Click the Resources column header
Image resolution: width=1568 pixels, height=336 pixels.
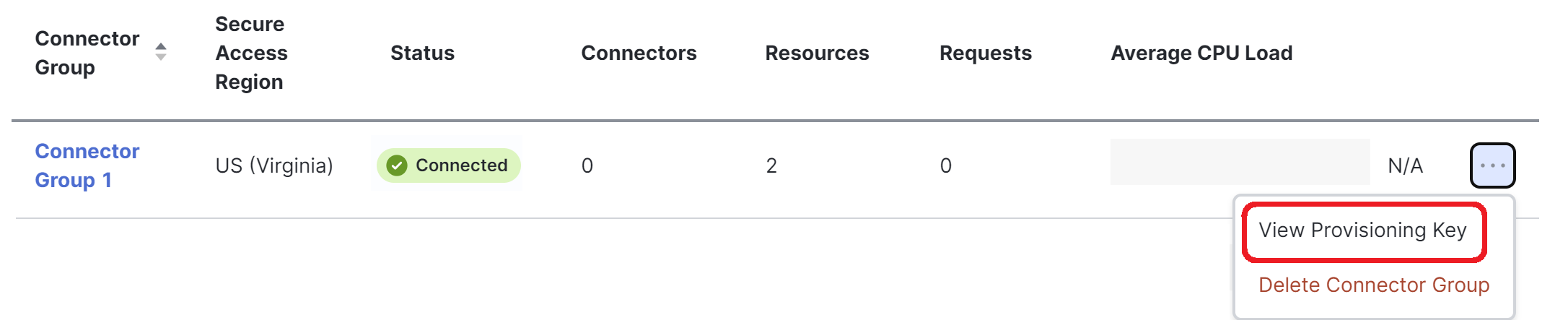pyautogui.click(x=817, y=53)
